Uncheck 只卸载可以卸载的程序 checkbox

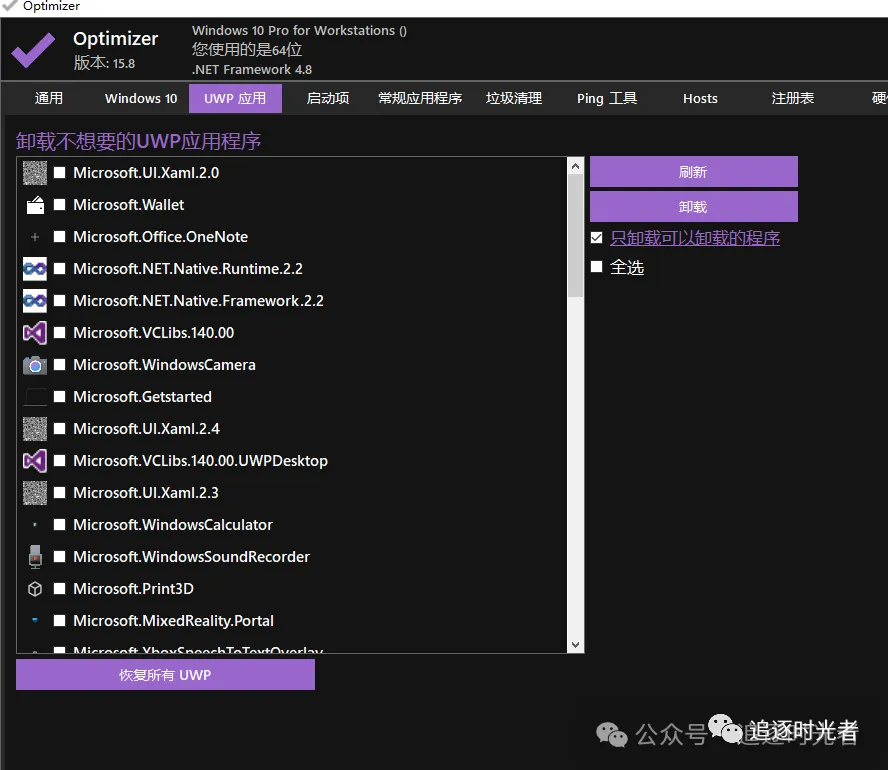click(x=596, y=237)
